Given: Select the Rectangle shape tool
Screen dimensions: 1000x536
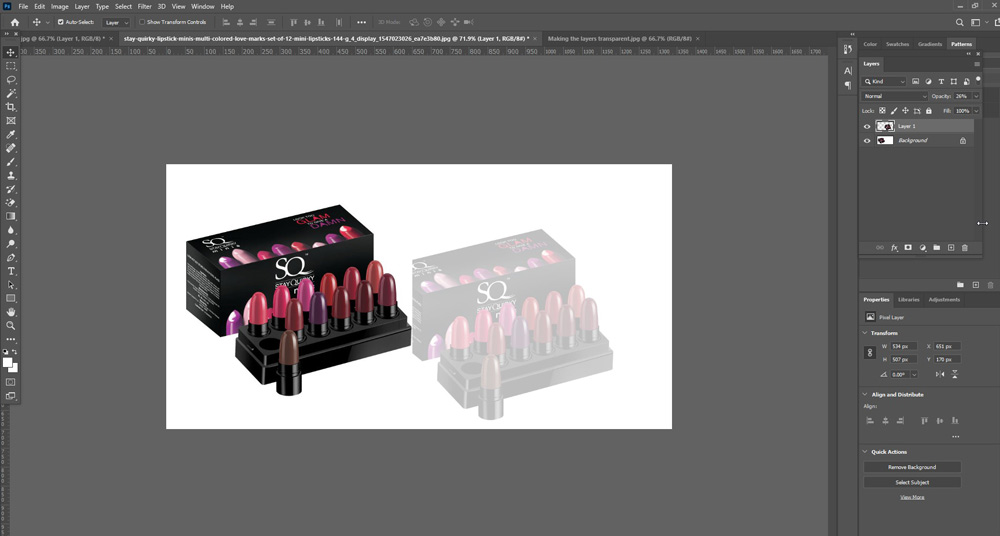Looking at the screenshot, I should pos(11,299).
